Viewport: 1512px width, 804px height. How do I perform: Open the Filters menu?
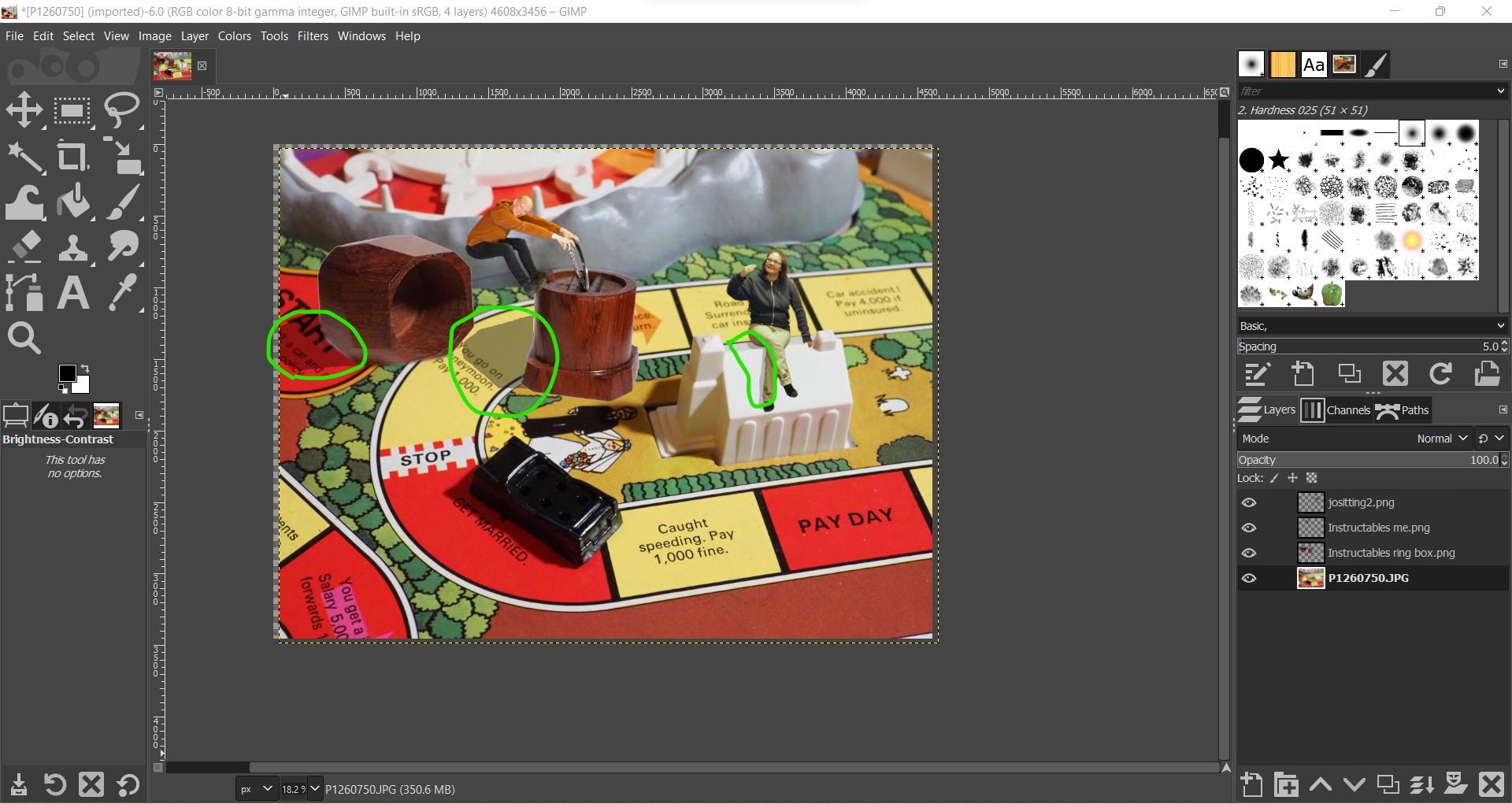click(313, 36)
